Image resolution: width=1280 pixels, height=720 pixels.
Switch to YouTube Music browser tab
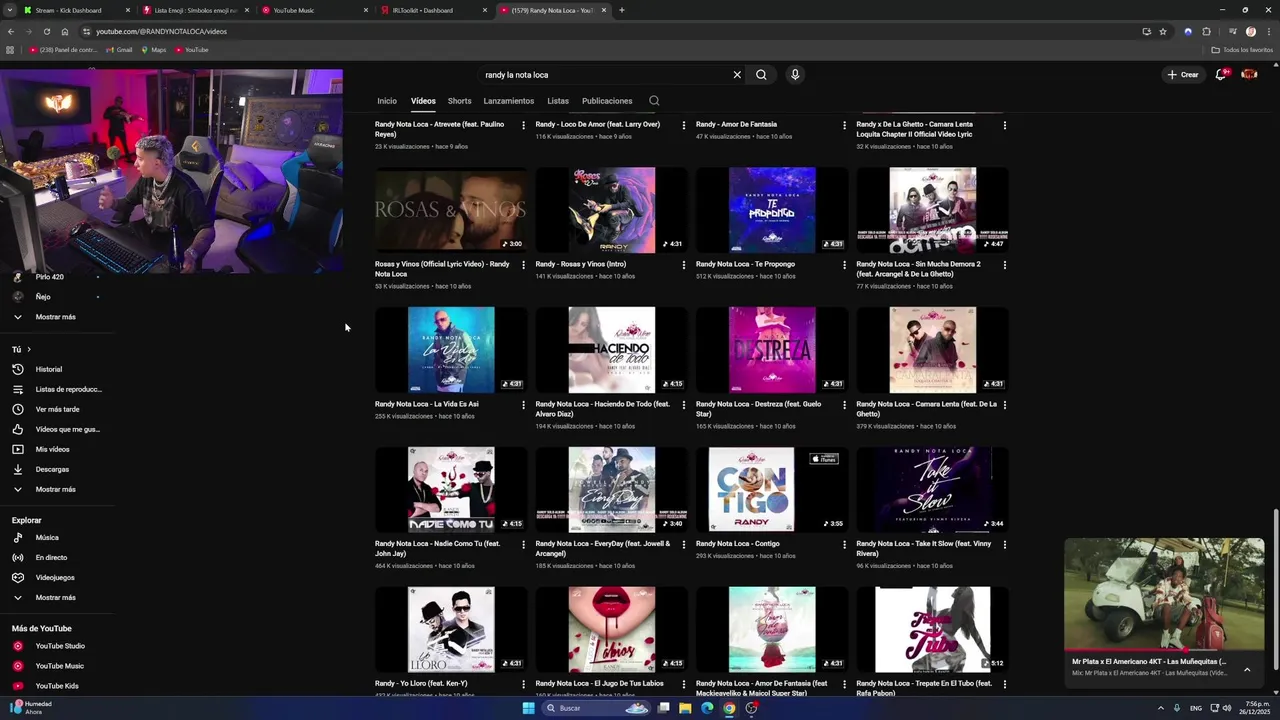pos(313,10)
